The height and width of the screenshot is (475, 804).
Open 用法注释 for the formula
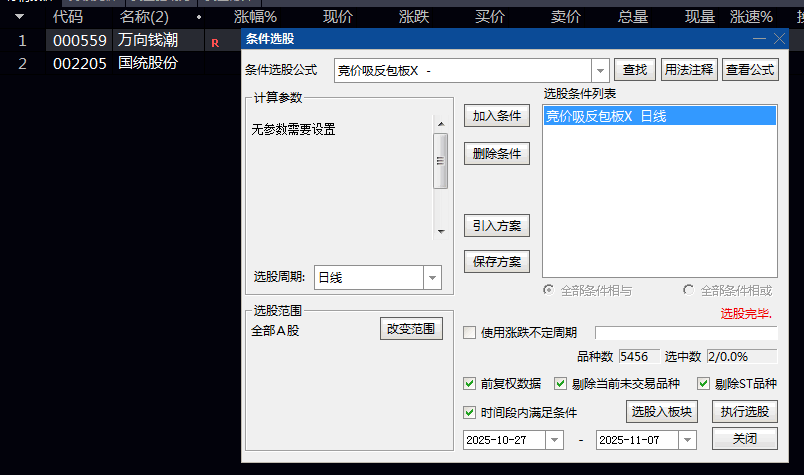689,70
